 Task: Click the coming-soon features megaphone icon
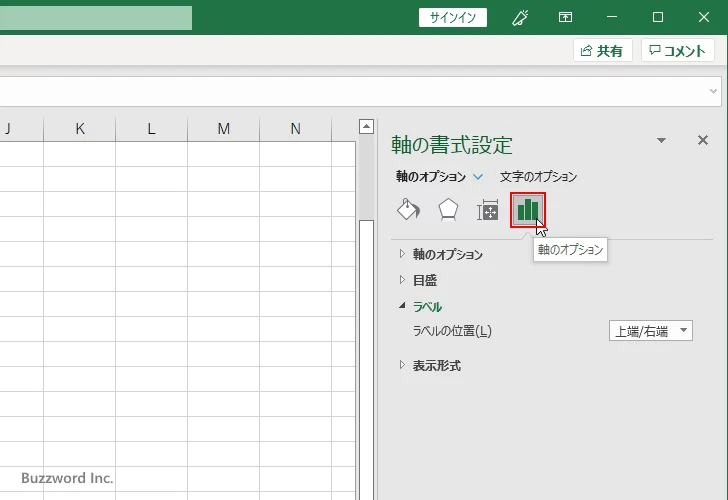520,18
